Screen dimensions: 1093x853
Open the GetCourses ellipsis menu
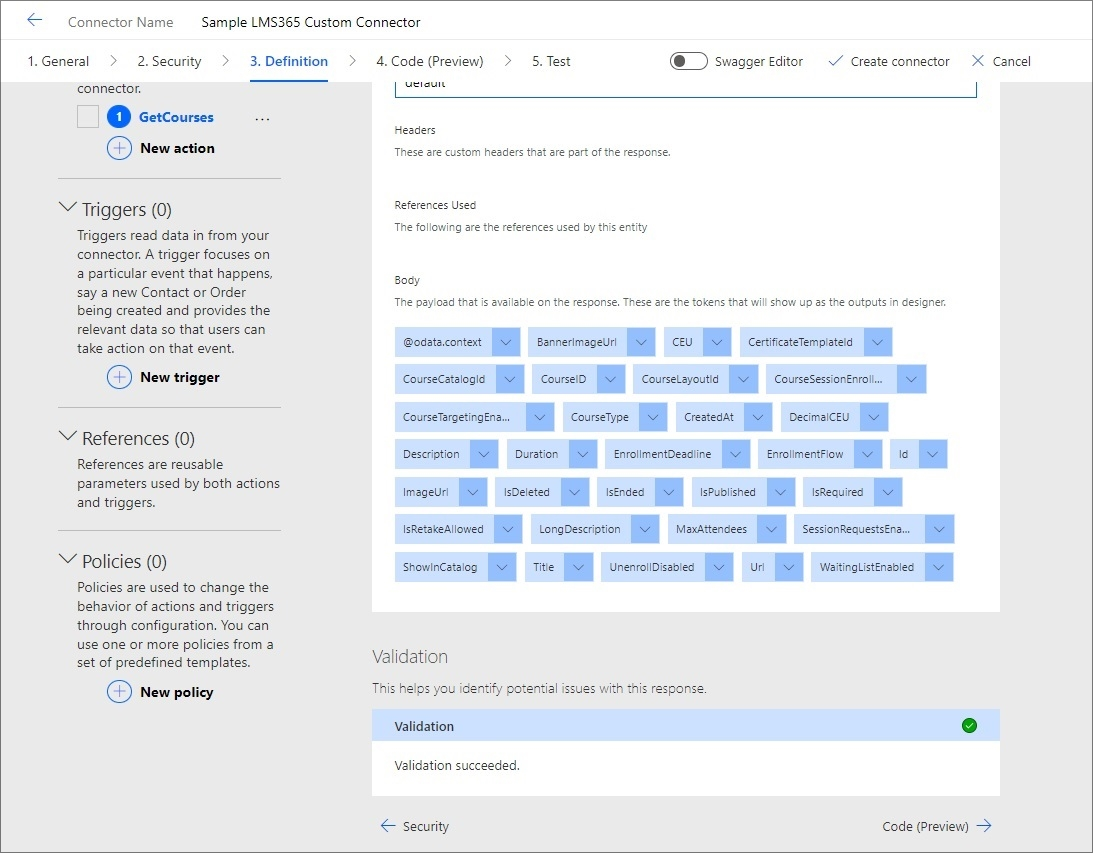262,118
